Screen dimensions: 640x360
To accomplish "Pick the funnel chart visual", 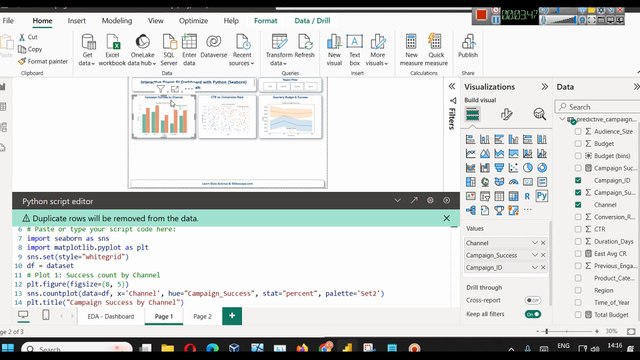I will click(x=499, y=168).
